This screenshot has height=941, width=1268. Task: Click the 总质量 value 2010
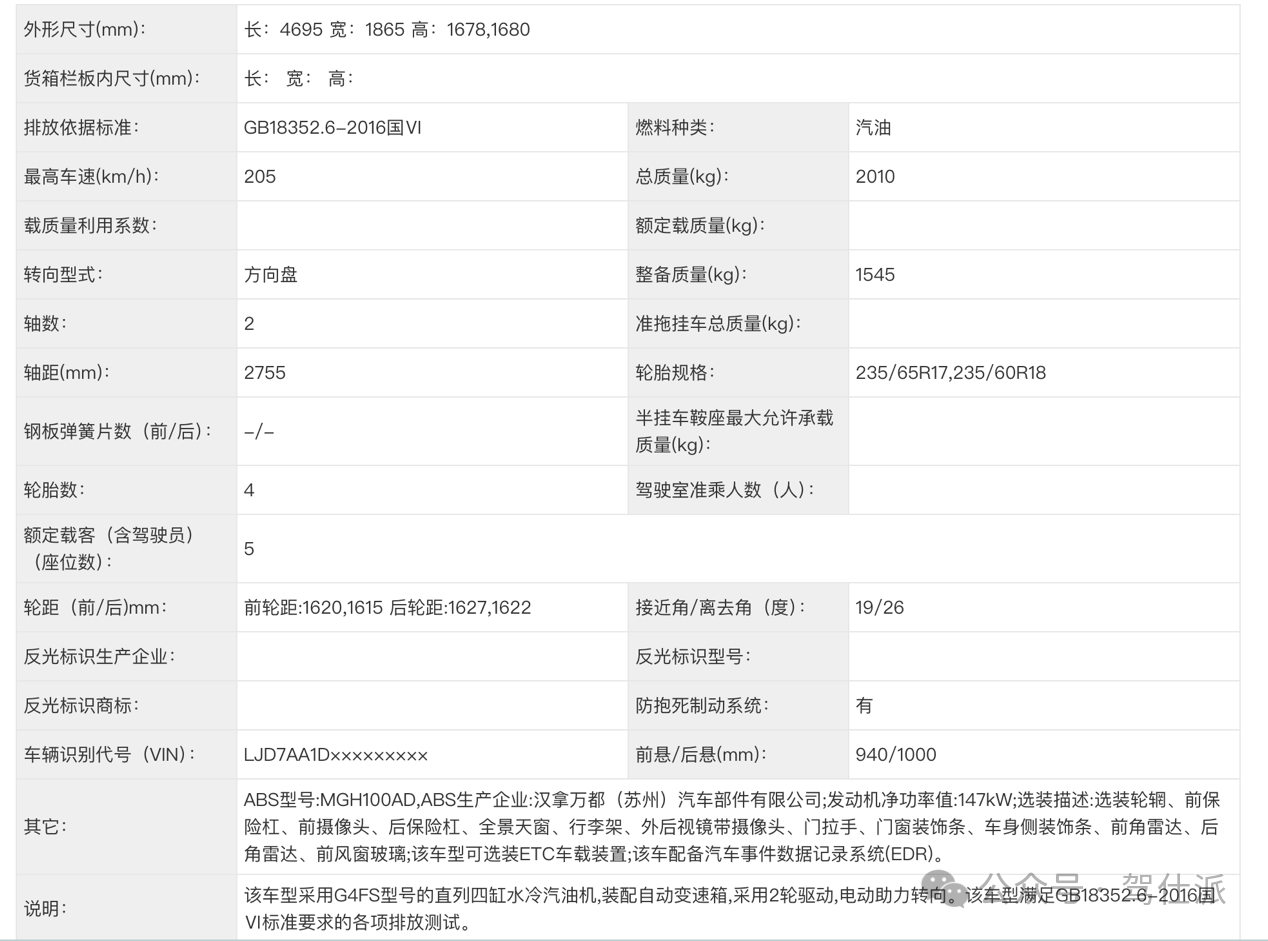875,176
